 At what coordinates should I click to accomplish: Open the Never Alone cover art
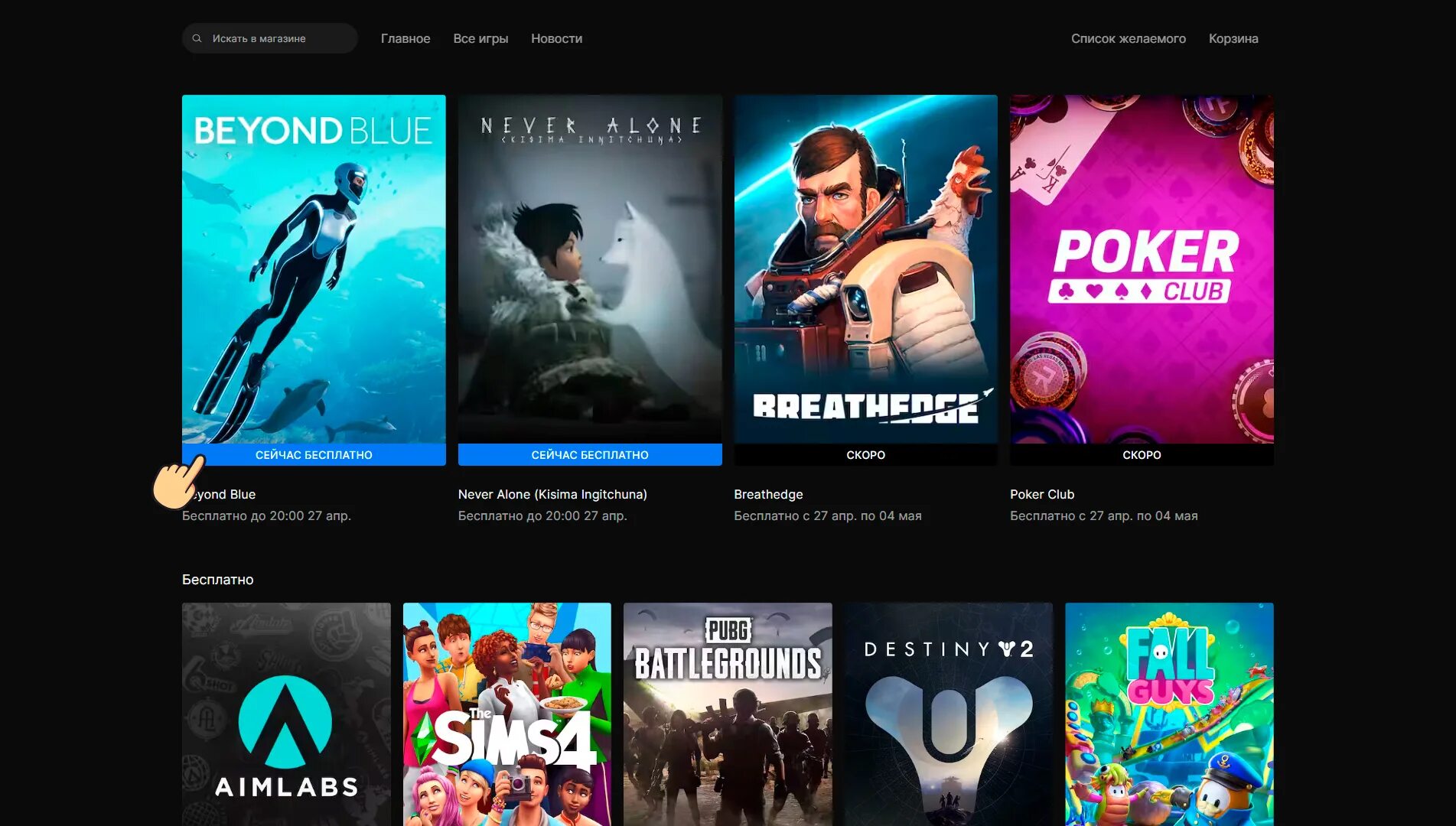590,269
